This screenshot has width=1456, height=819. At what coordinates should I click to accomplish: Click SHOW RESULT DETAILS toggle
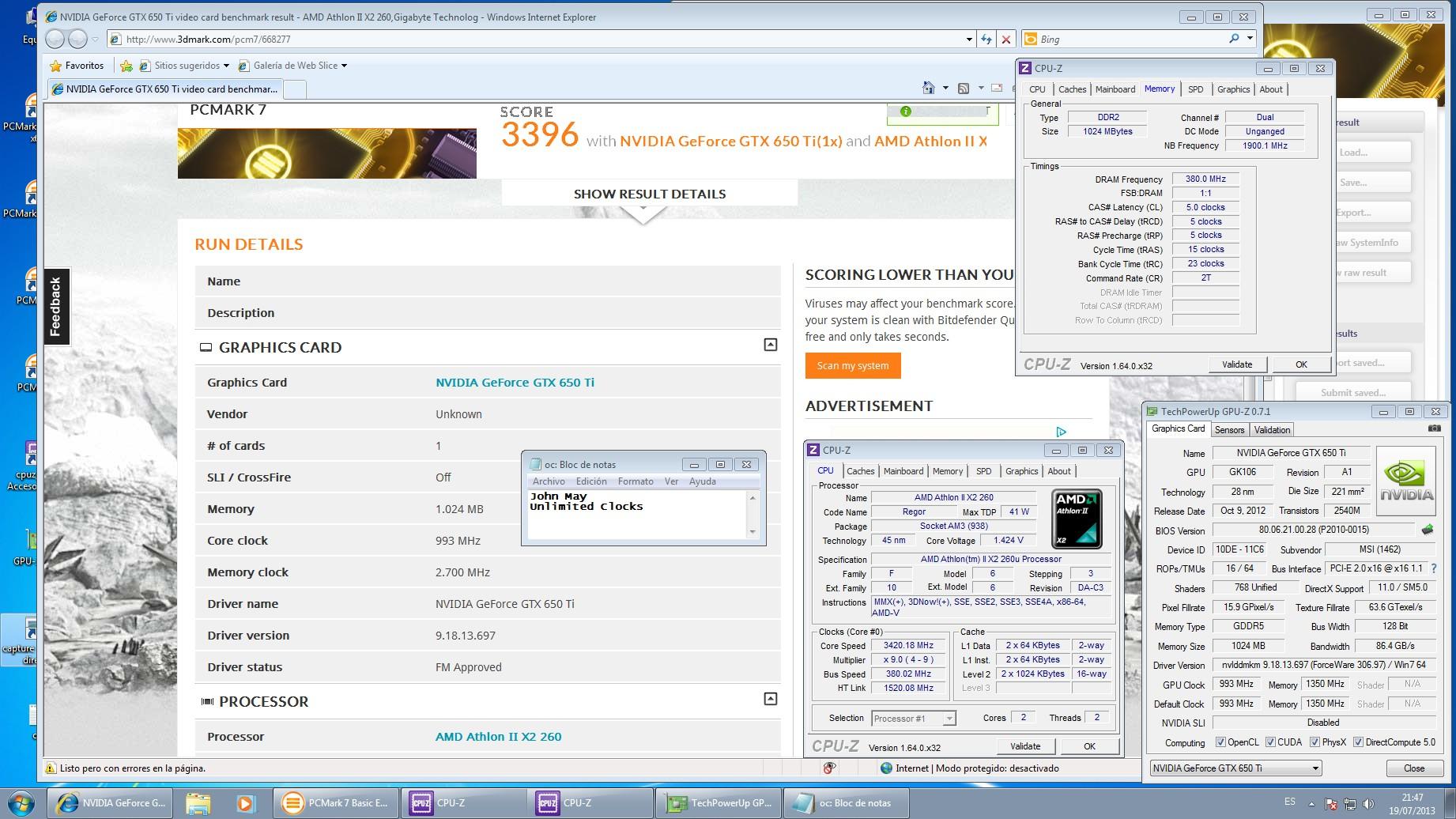click(x=650, y=194)
